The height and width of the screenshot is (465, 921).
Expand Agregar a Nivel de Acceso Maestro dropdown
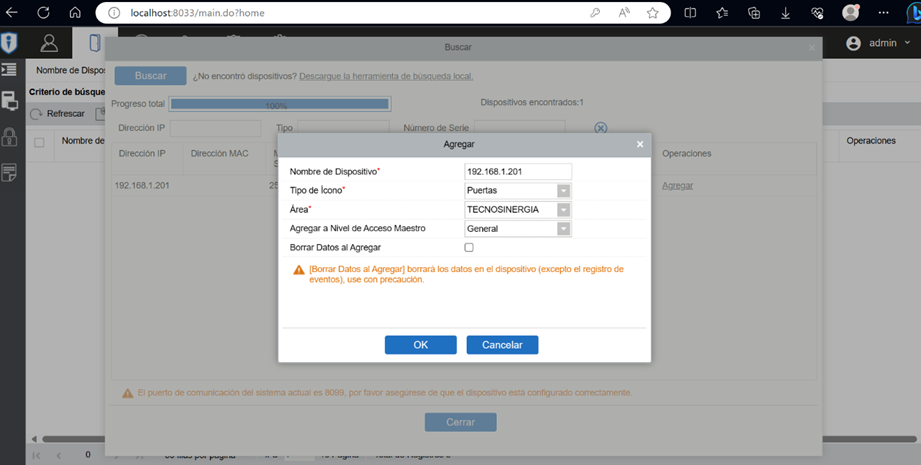coord(563,228)
